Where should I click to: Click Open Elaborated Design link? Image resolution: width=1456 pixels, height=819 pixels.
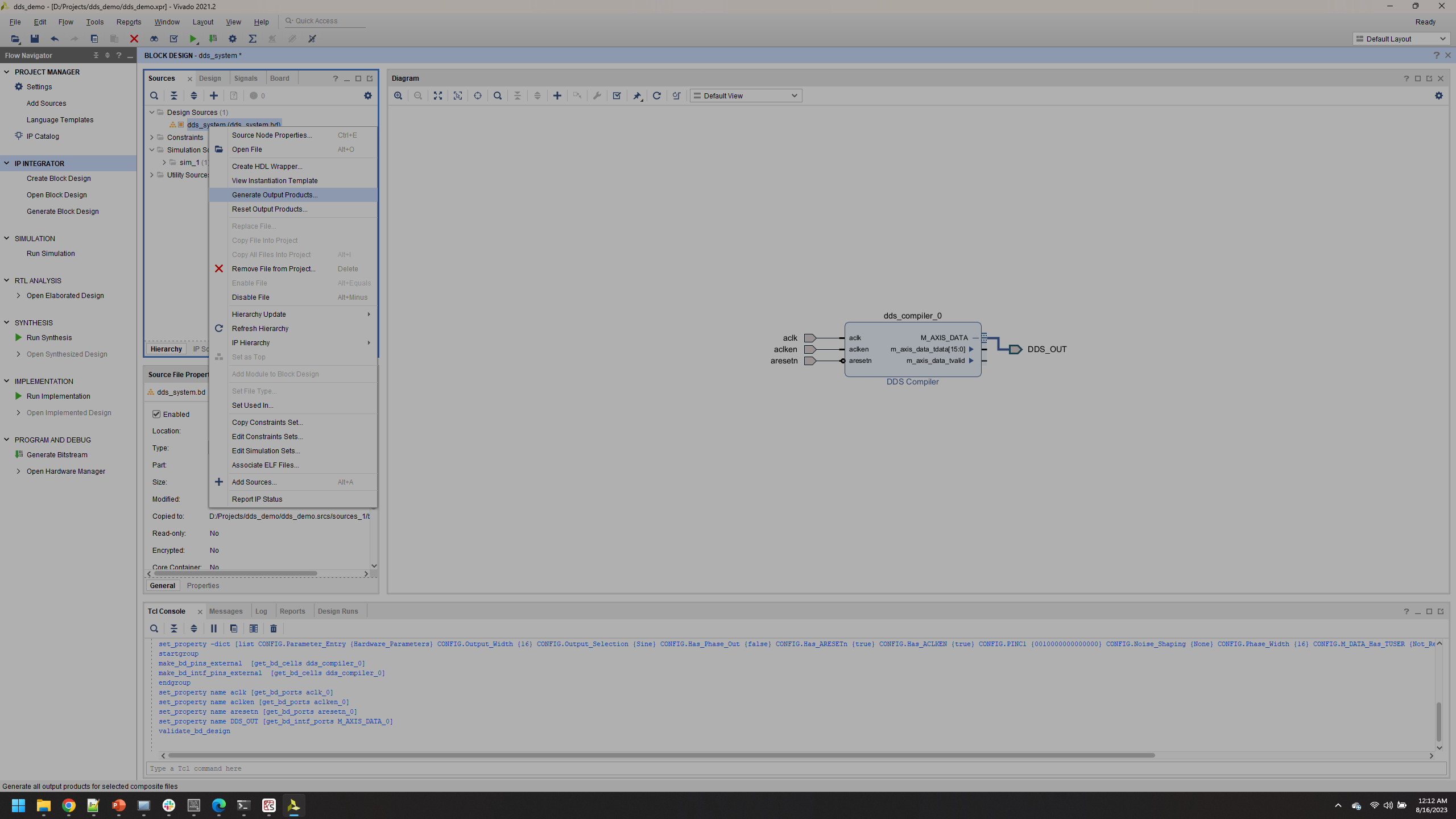tap(65, 295)
